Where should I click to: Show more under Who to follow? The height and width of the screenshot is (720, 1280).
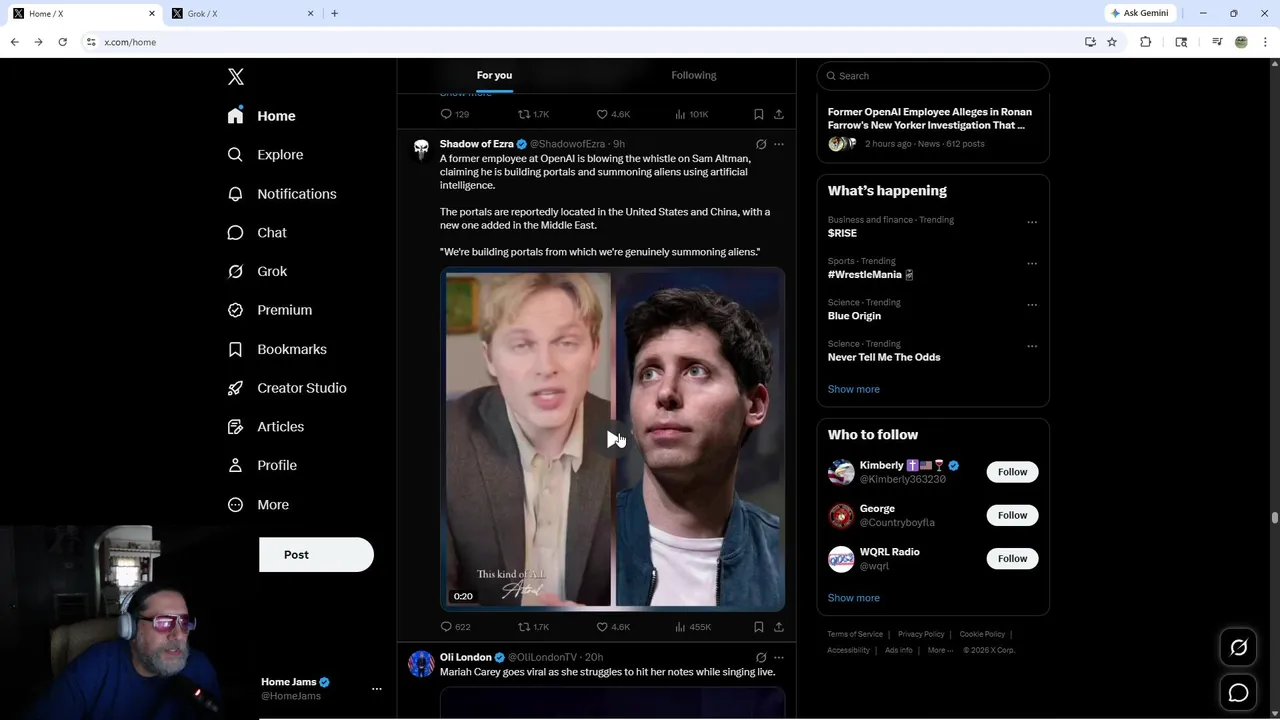854,598
